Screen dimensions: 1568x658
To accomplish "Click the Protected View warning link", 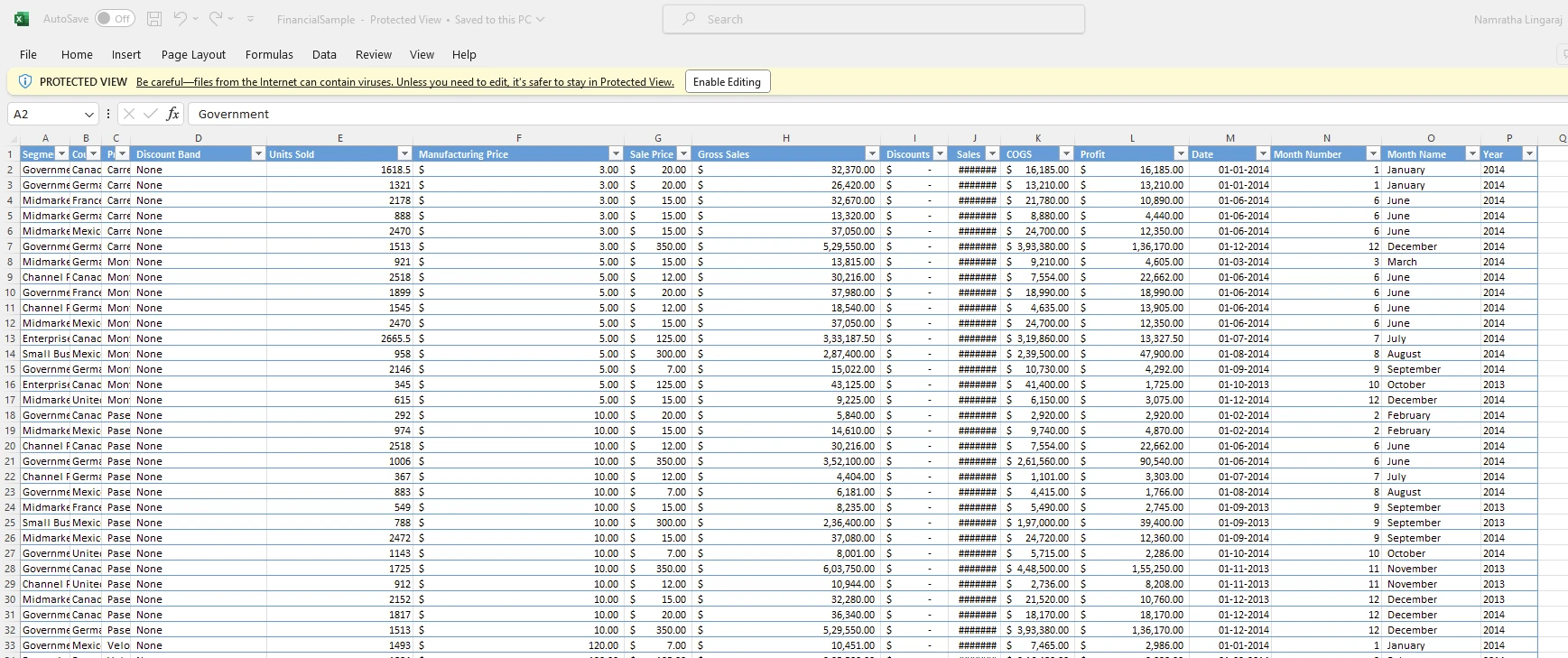I will coord(404,82).
